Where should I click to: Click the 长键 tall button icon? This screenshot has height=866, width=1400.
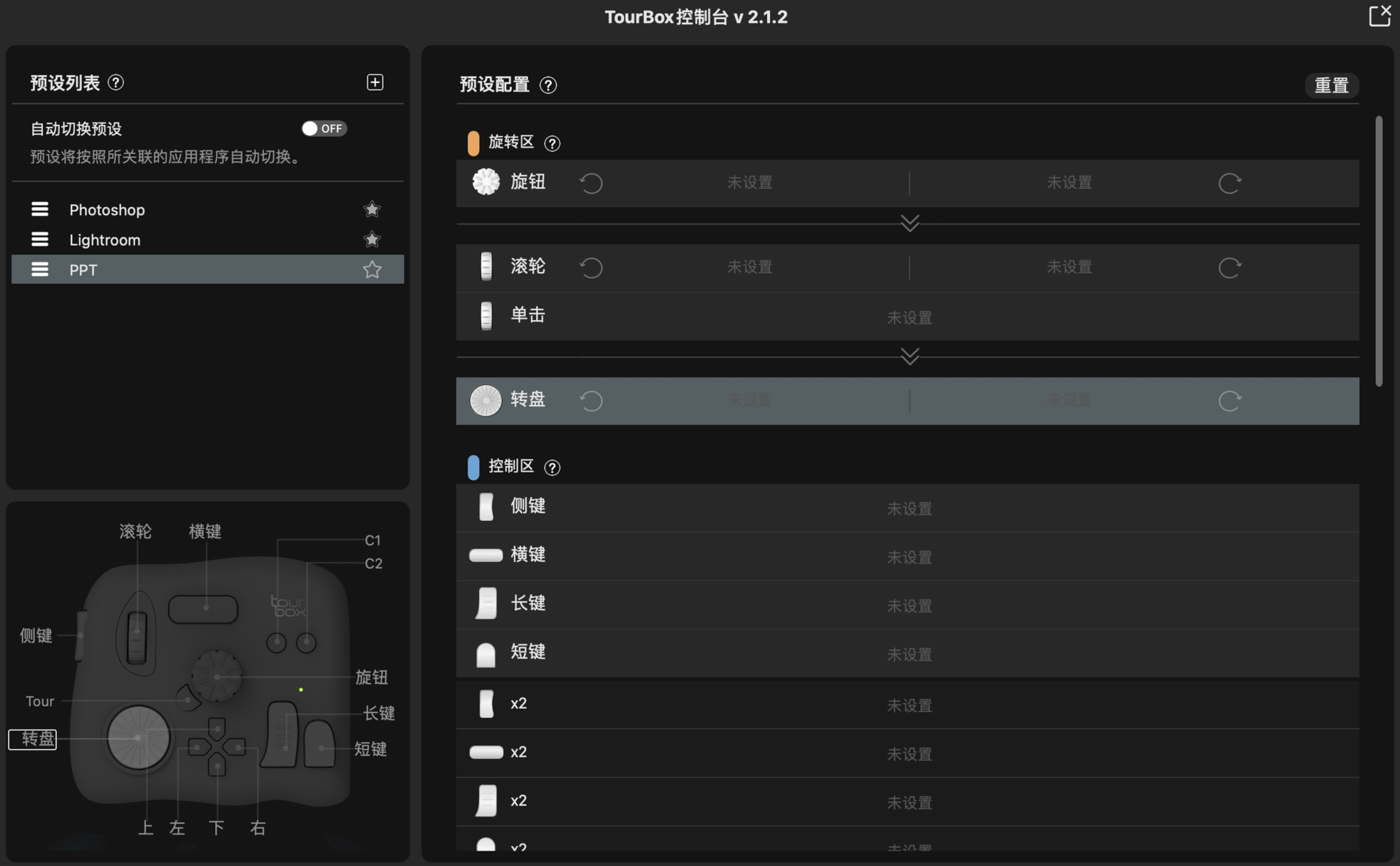(x=486, y=604)
